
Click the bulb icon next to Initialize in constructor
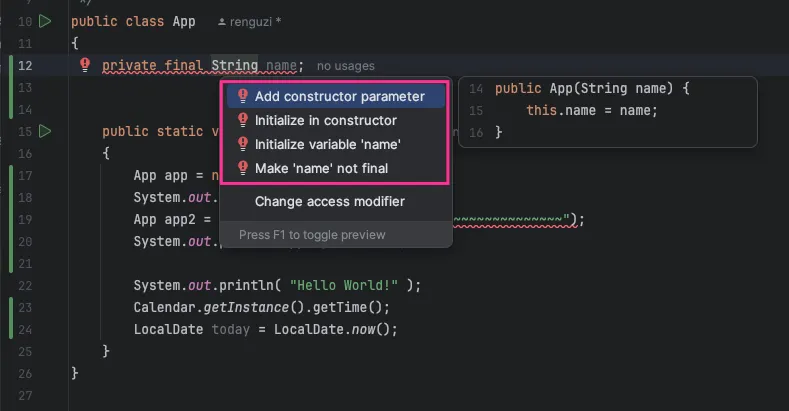click(242, 121)
